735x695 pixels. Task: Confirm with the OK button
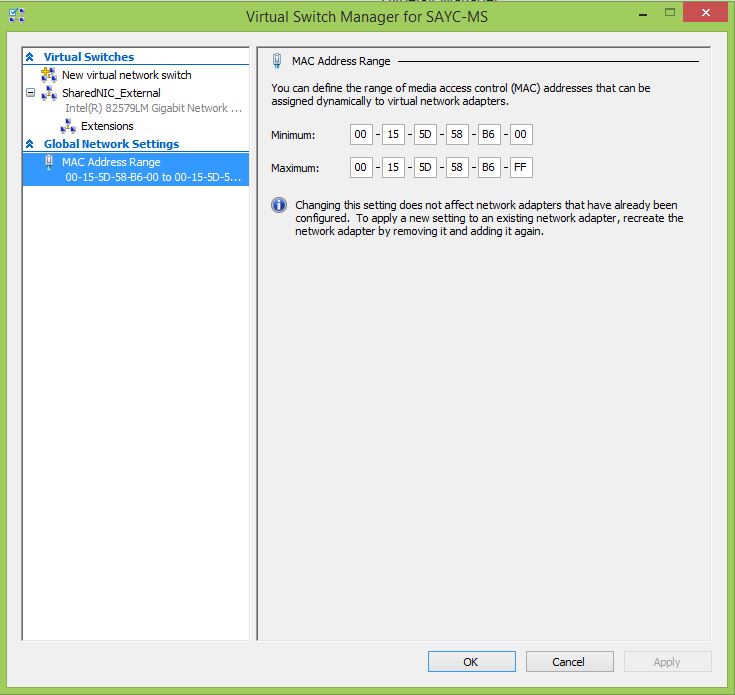point(472,662)
